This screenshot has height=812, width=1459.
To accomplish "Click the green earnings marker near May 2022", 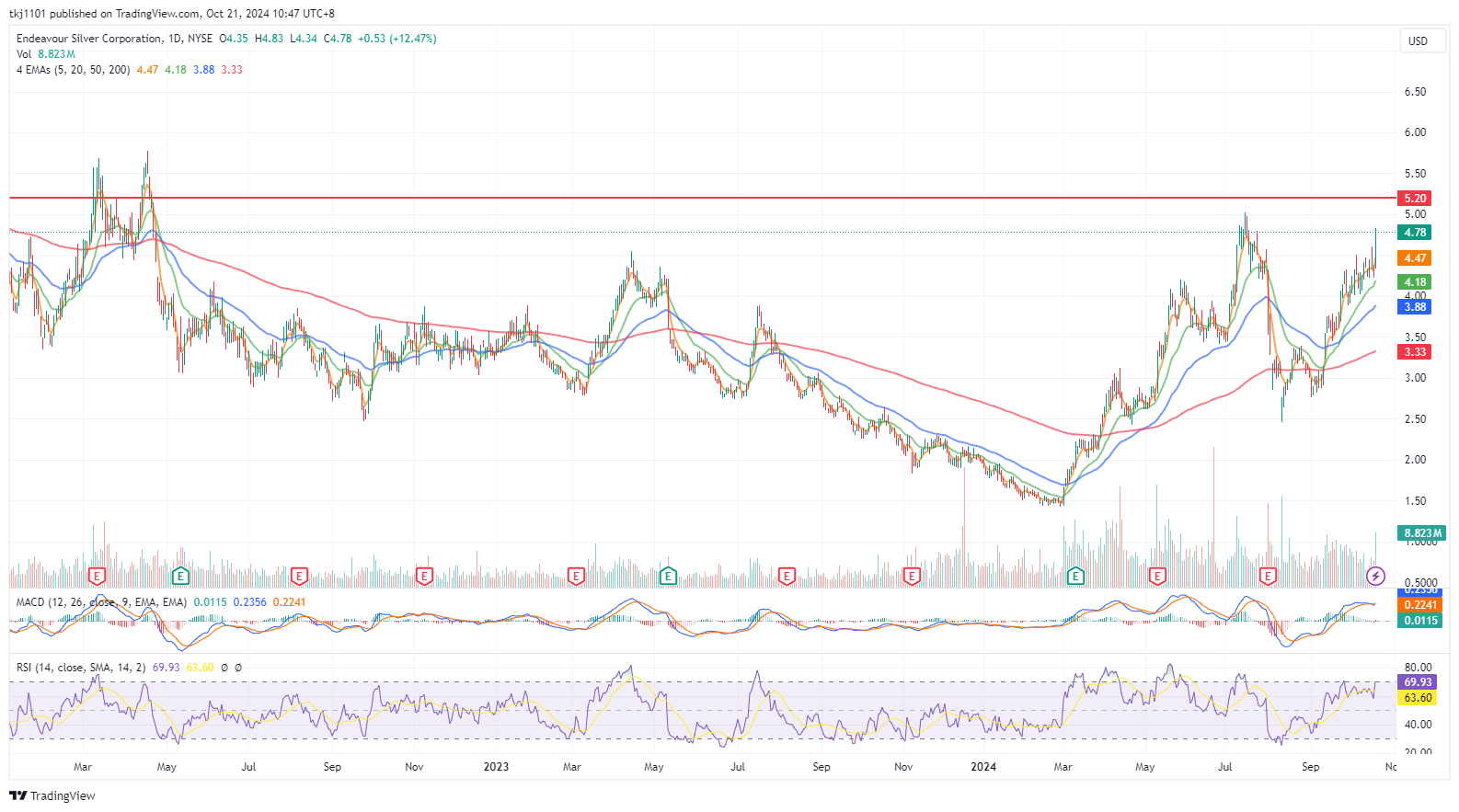I will [x=180, y=577].
